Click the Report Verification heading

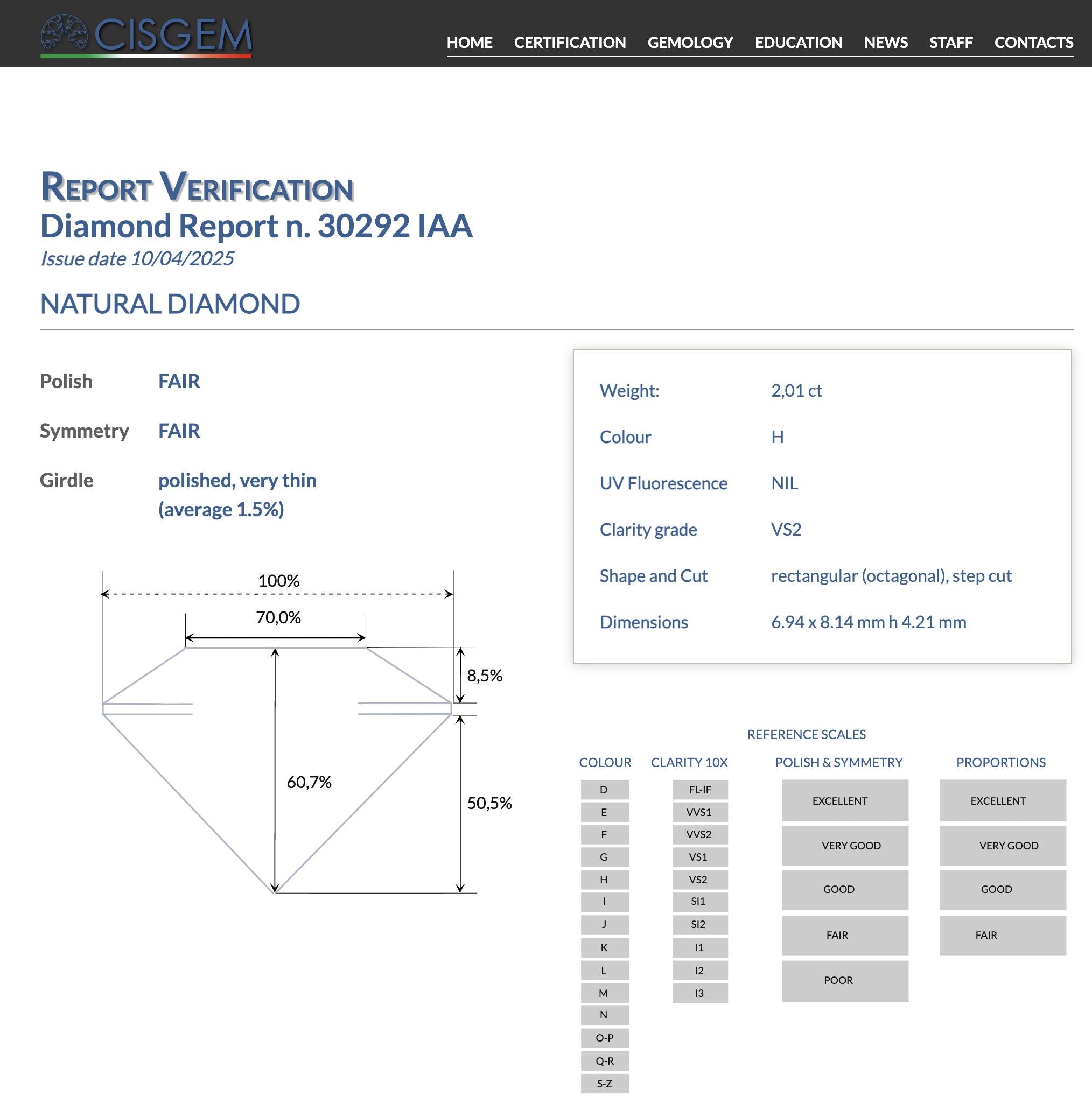pos(197,187)
